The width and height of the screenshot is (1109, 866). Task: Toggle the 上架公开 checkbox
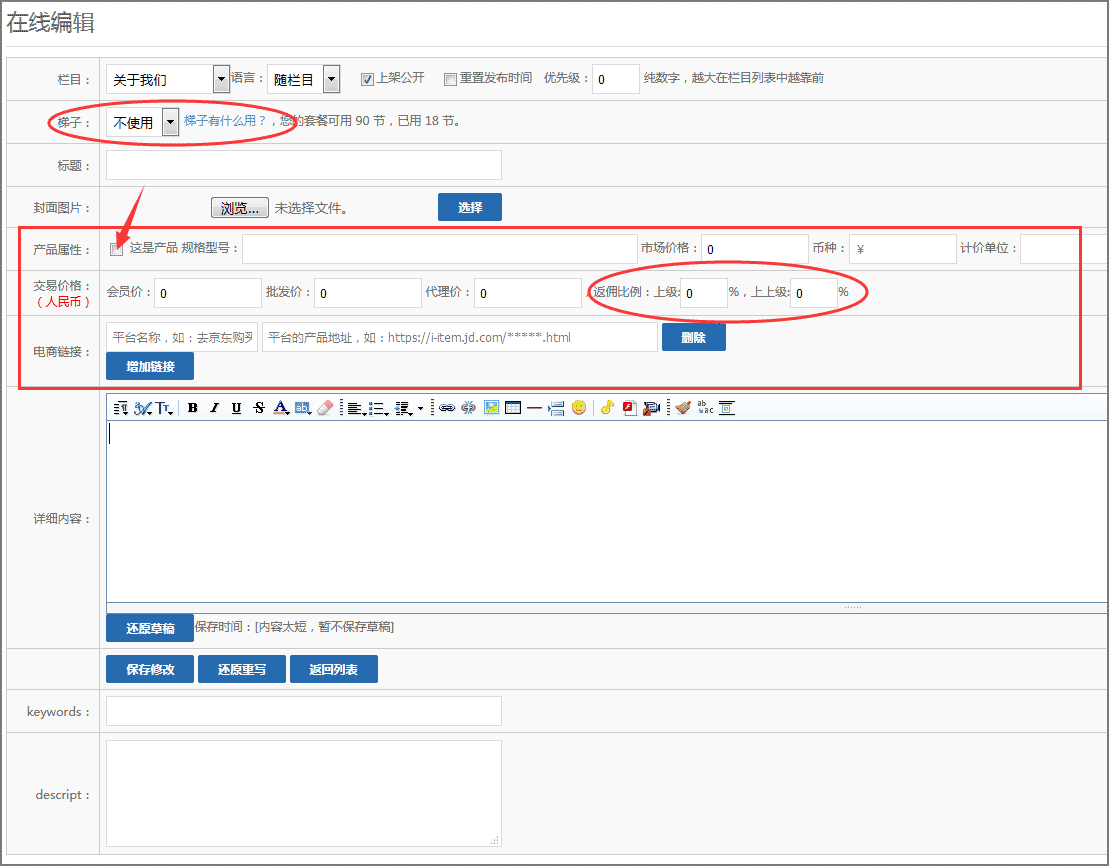(x=367, y=79)
